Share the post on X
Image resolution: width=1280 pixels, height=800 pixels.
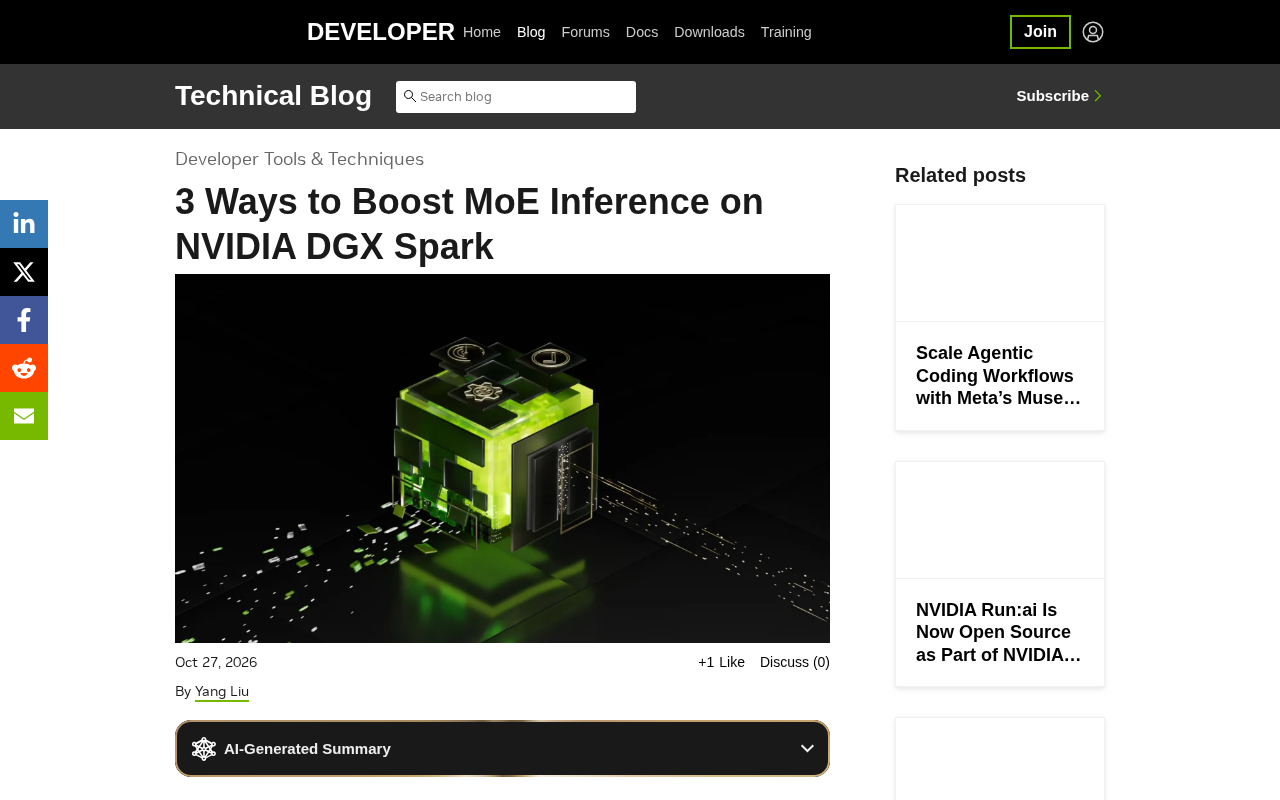pos(24,272)
